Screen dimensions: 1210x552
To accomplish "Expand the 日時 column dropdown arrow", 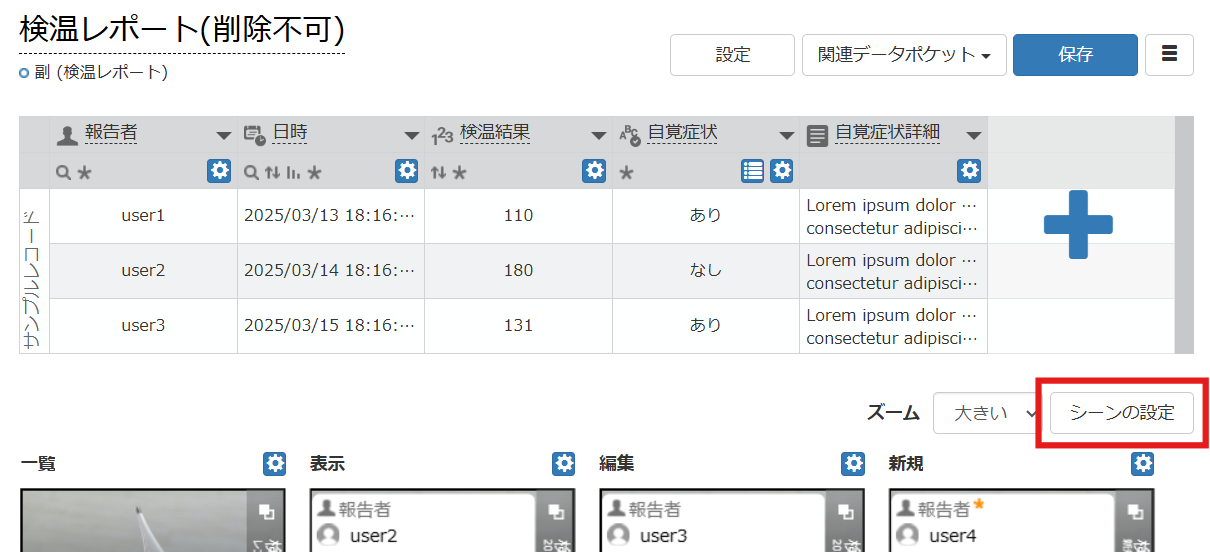I will [412, 136].
